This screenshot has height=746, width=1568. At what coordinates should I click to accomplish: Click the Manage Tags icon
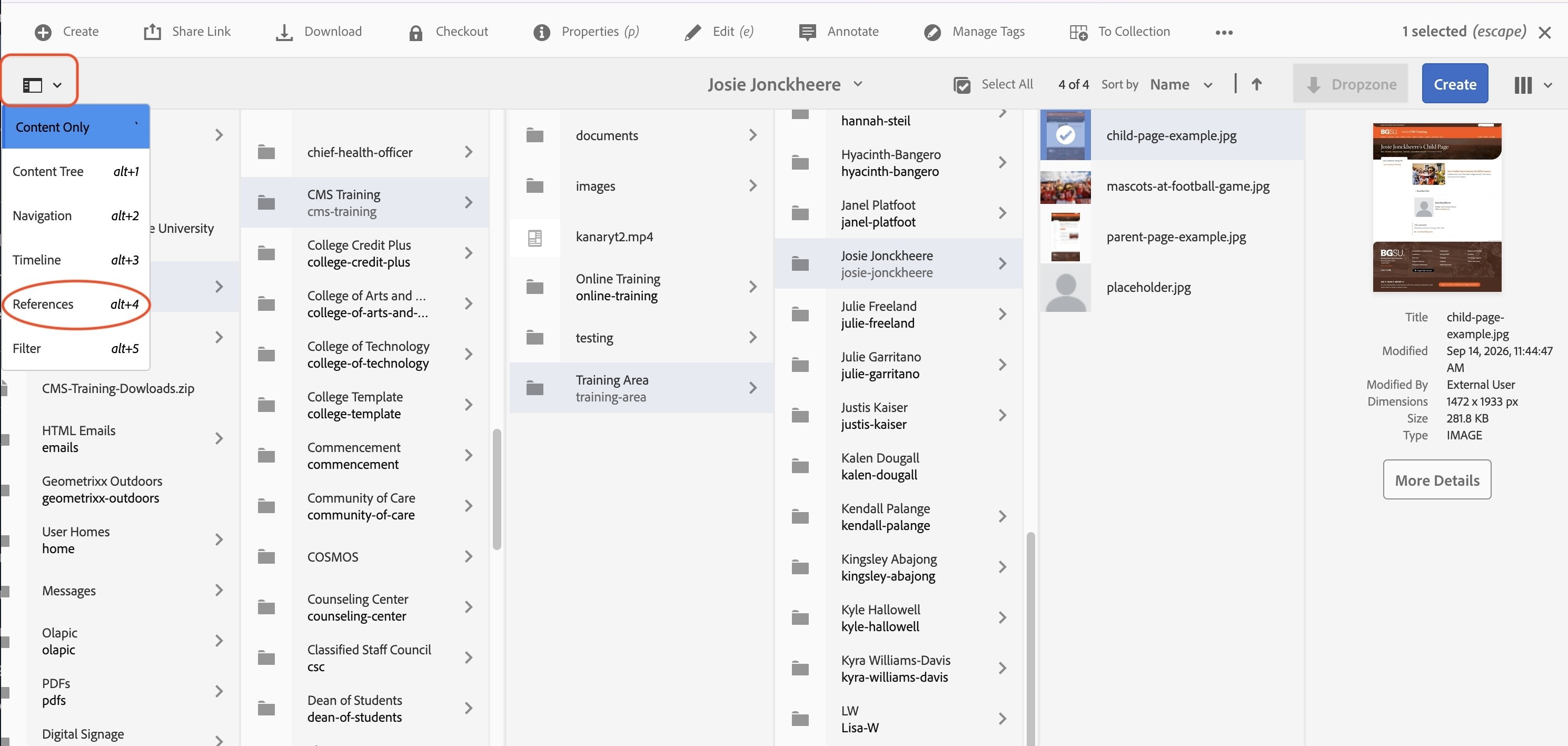click(x=932, y=32)
